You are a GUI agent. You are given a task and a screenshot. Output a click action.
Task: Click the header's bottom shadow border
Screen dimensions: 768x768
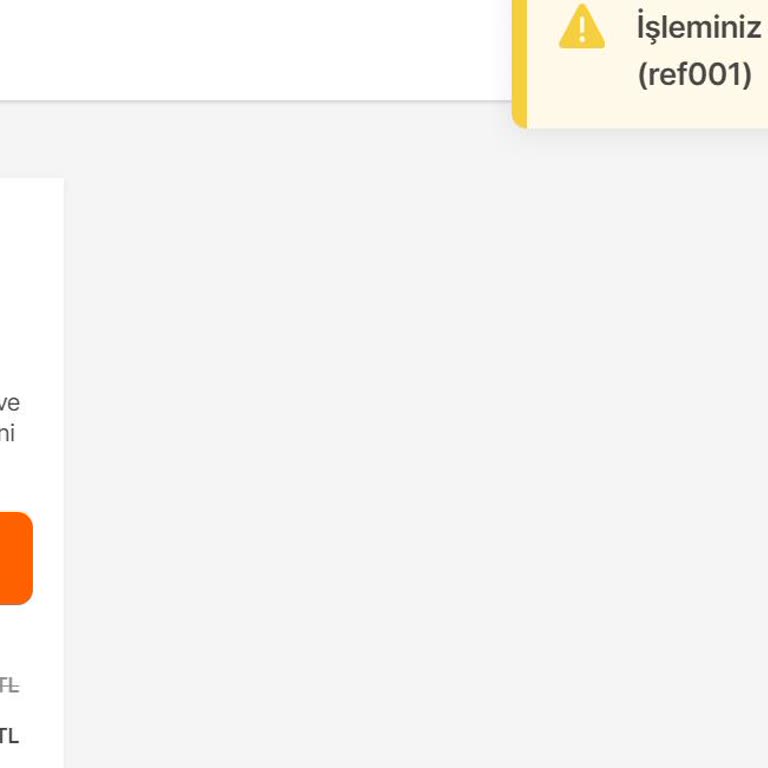coord(250,101)
